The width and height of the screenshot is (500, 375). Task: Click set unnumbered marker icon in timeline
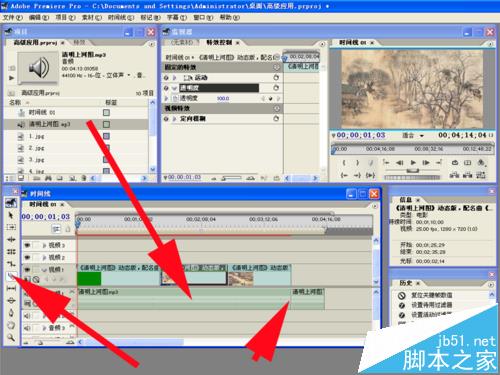pyautogui.click(x=68, y=229)
